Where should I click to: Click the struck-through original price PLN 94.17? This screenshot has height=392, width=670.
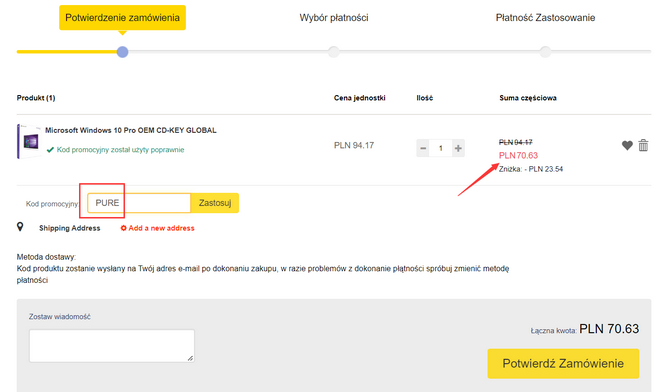pos(516,142)
